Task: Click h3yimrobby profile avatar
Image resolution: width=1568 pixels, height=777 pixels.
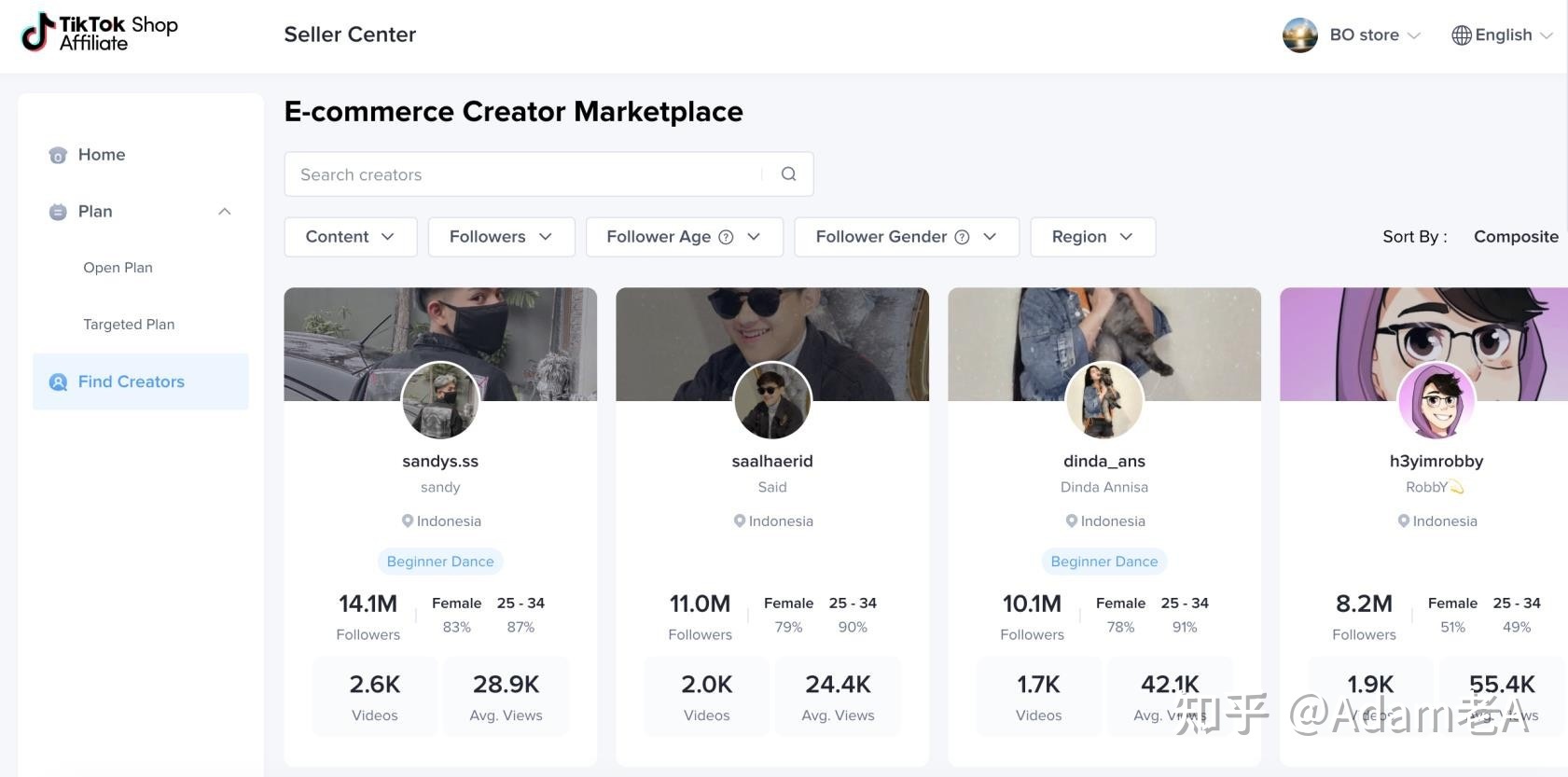Action: click(1436, 400)
